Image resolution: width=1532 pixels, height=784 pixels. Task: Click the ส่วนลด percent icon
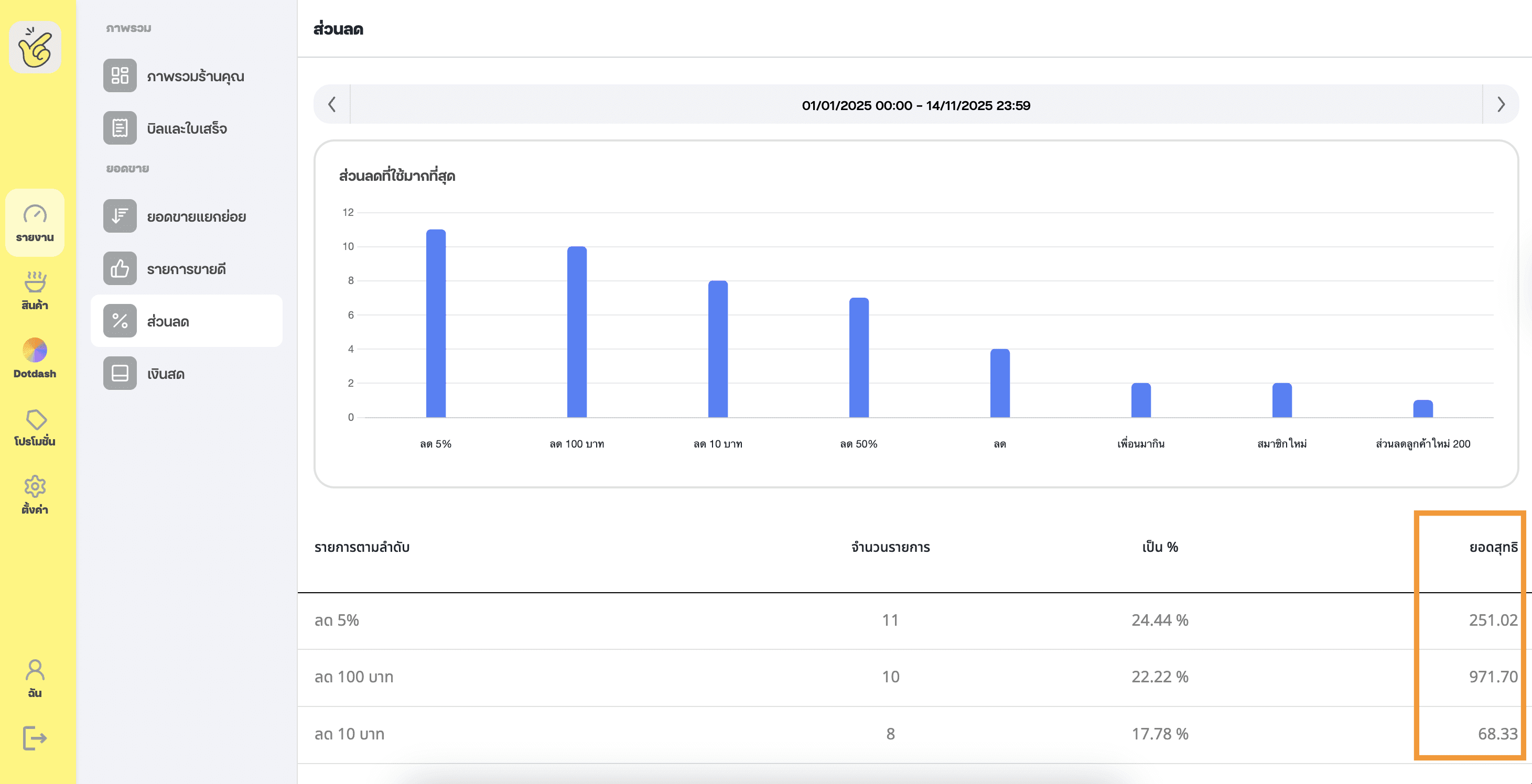120,321
